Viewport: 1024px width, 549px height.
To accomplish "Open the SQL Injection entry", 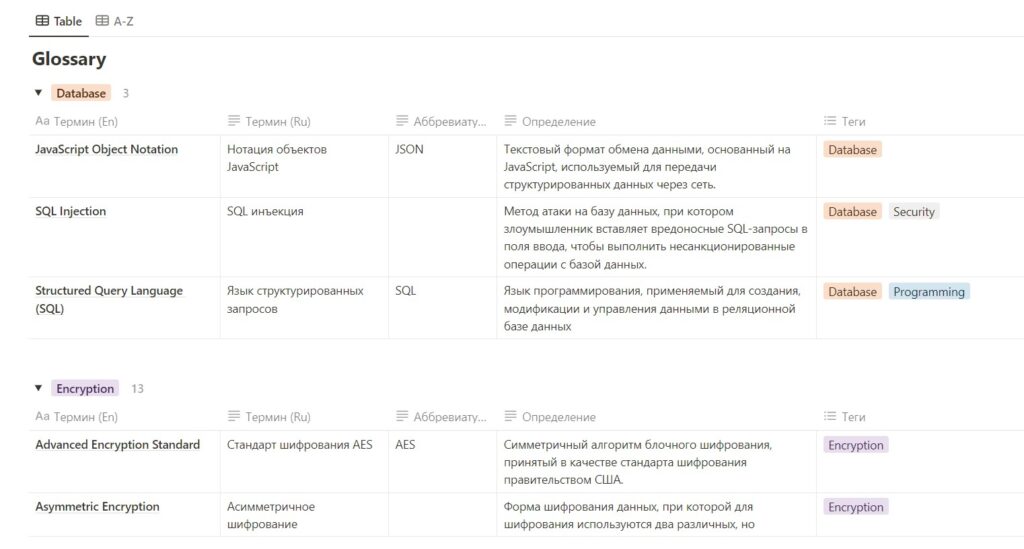I will [70, 211].
